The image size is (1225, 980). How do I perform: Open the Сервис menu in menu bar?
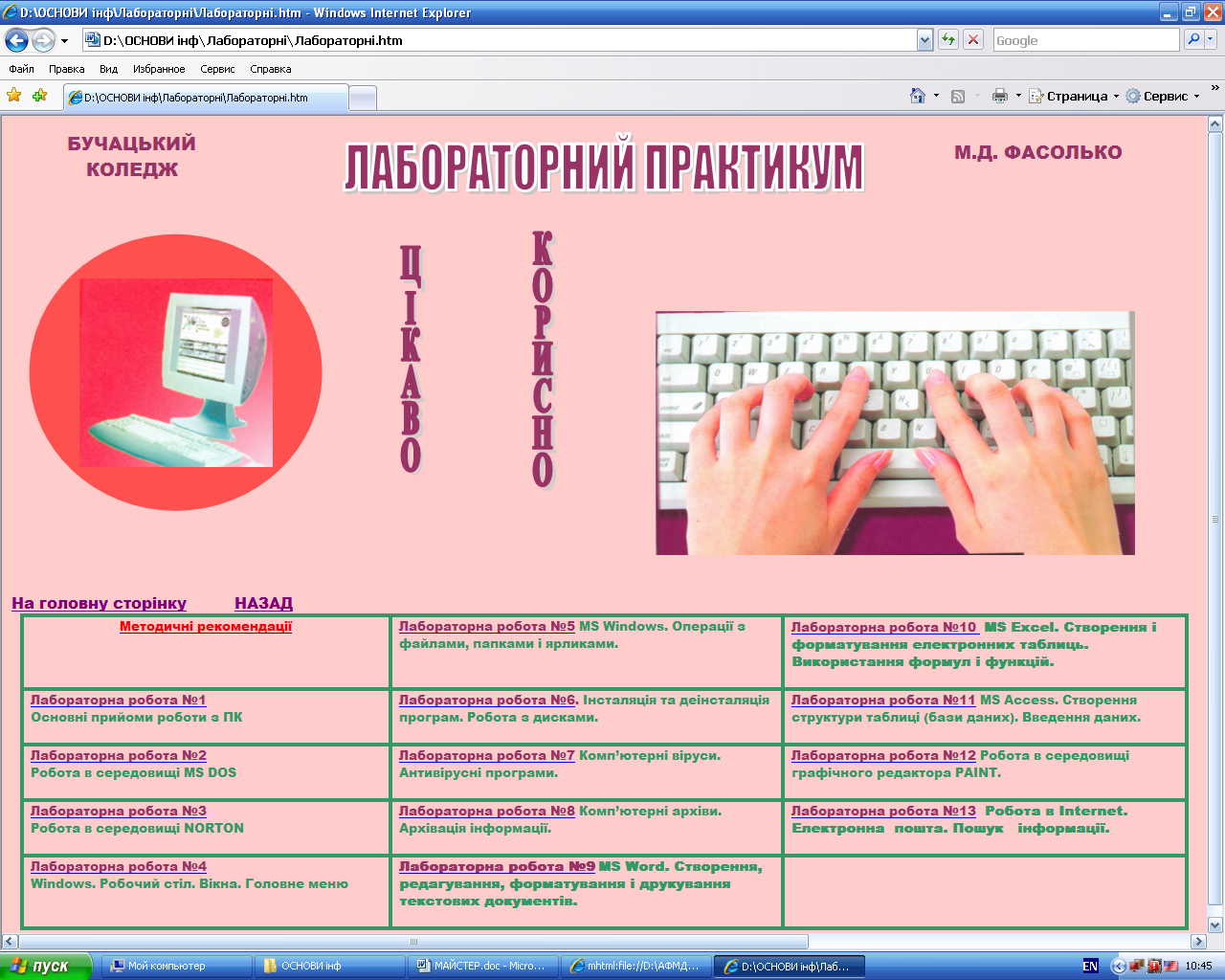click(217, 69)
